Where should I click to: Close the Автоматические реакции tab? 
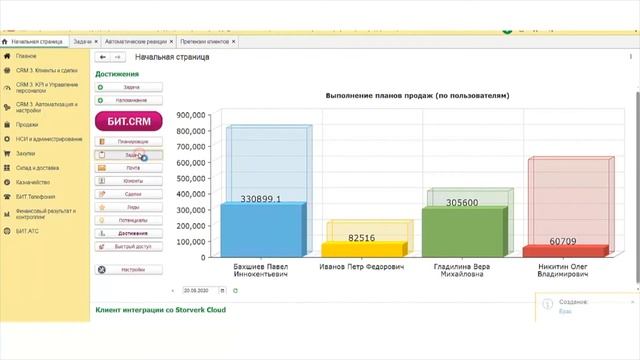[x=171, y=42]
